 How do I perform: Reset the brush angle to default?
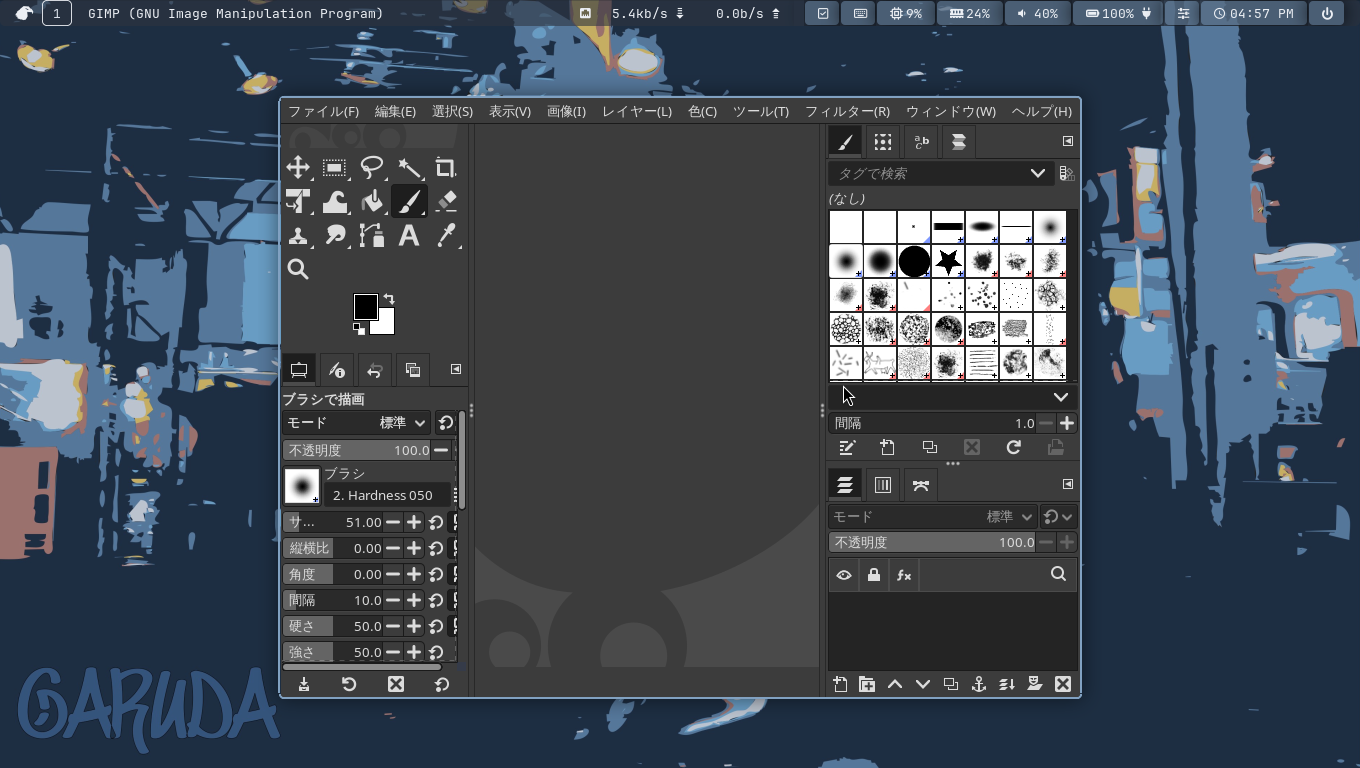pos(436,574)
